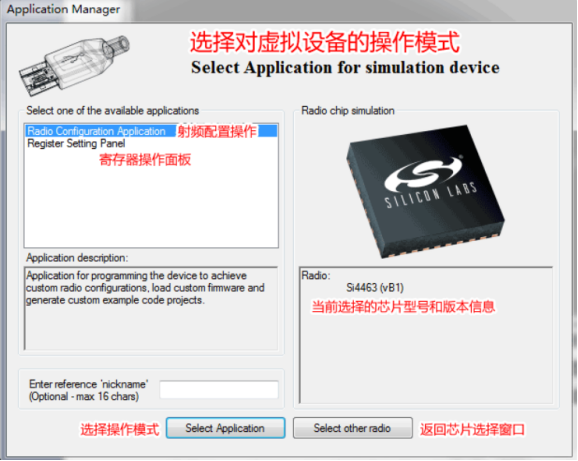This screenshot has height=461, width=578.
Task: Click the Select Application button
Action: click(x=226, y=428)
